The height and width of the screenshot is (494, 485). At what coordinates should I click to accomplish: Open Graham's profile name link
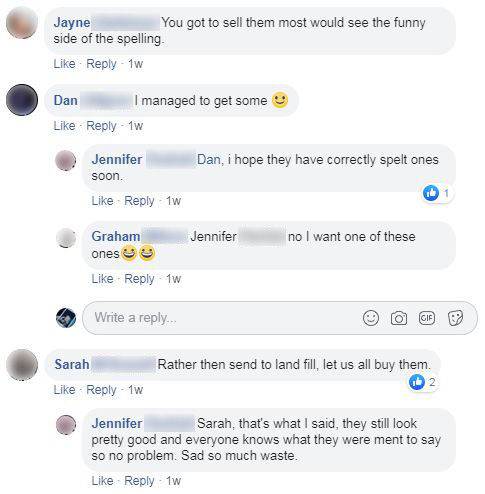pyautogui.click(x=116, y=237)
